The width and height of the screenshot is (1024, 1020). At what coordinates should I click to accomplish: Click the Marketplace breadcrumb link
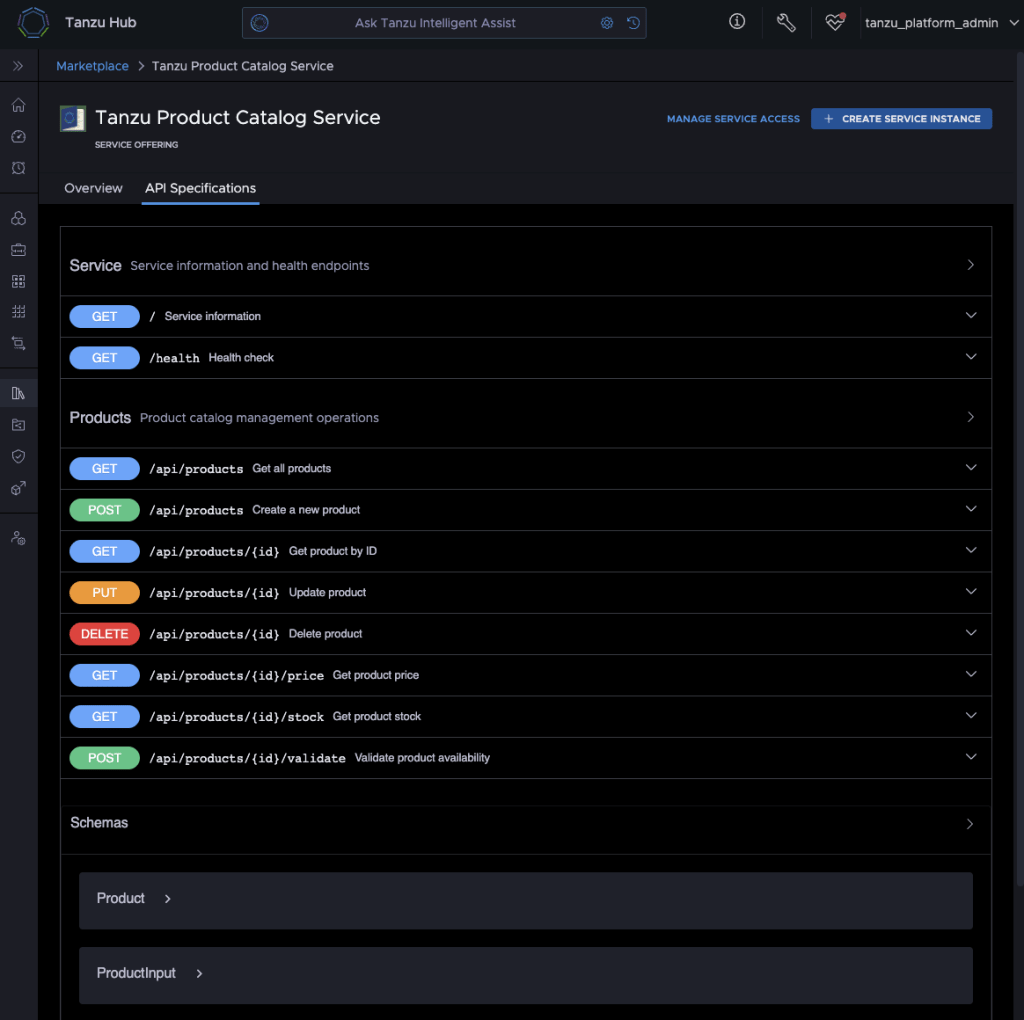pyautogui.click(x=92, y=66)
